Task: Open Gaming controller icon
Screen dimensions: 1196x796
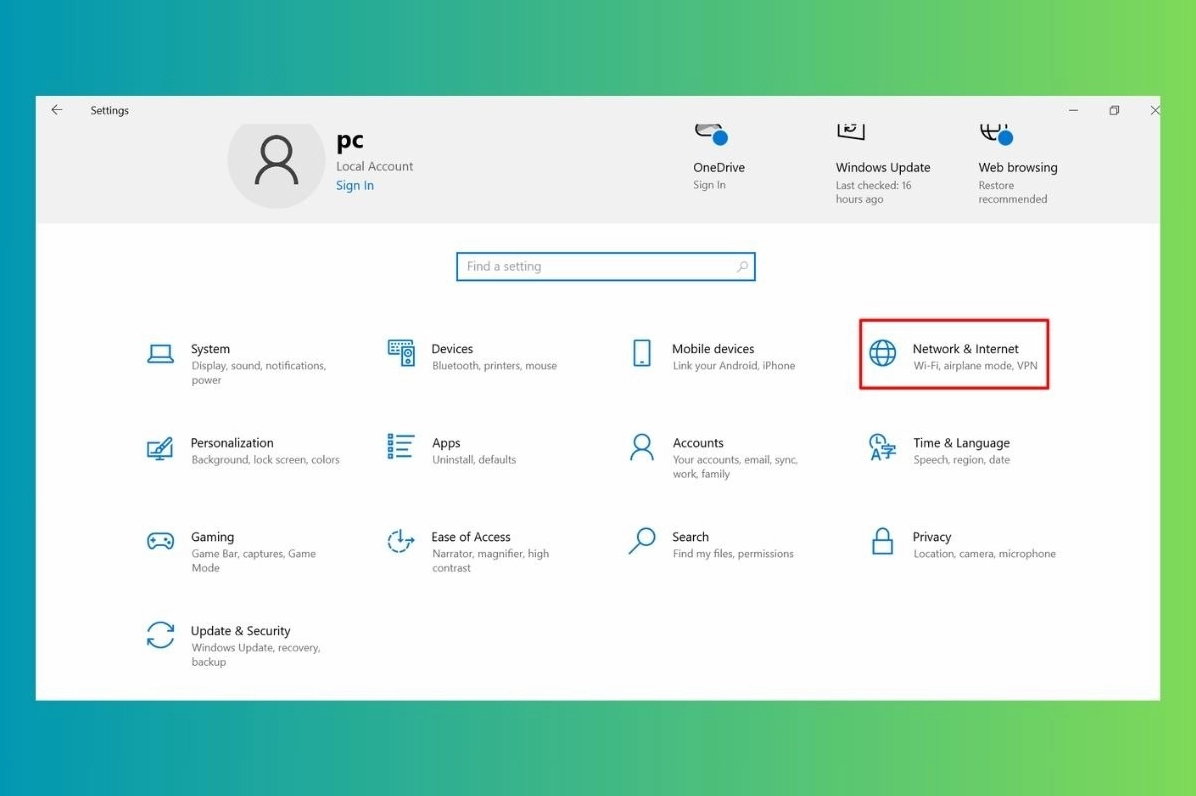Action: click(x=160, y=541)
